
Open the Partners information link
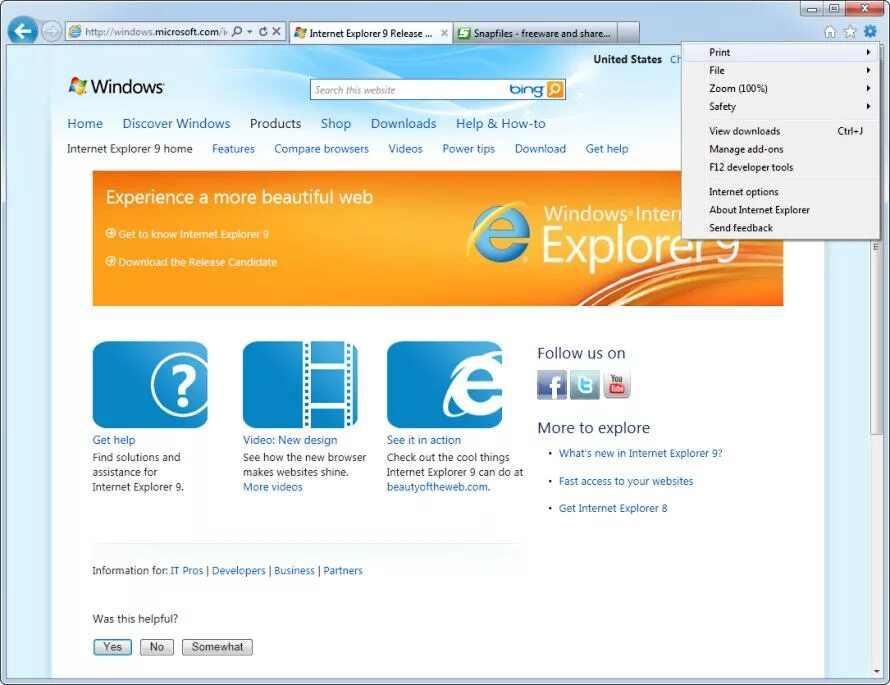pyautogui.click(x=343, y=571)
